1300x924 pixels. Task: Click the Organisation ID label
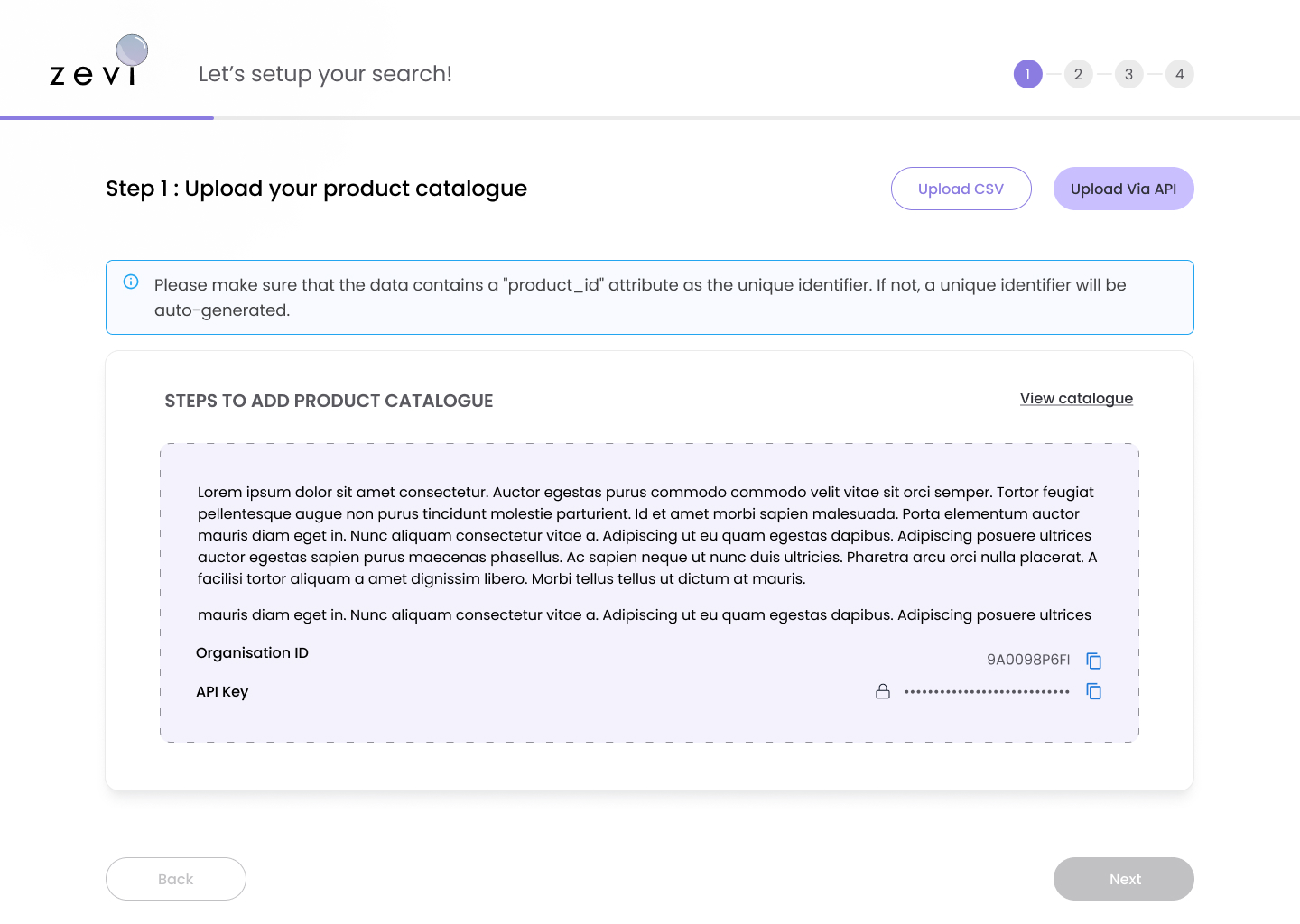coord(252,652)
